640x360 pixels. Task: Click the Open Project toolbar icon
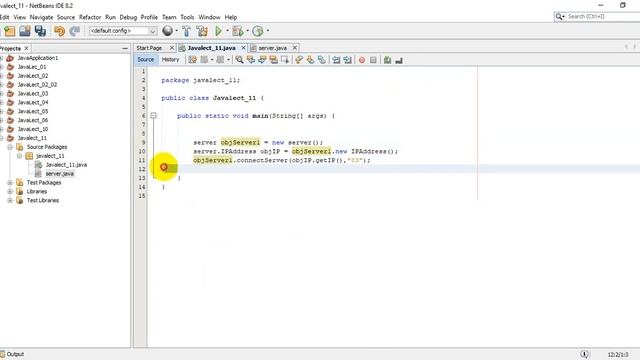(x=24, y=31)
